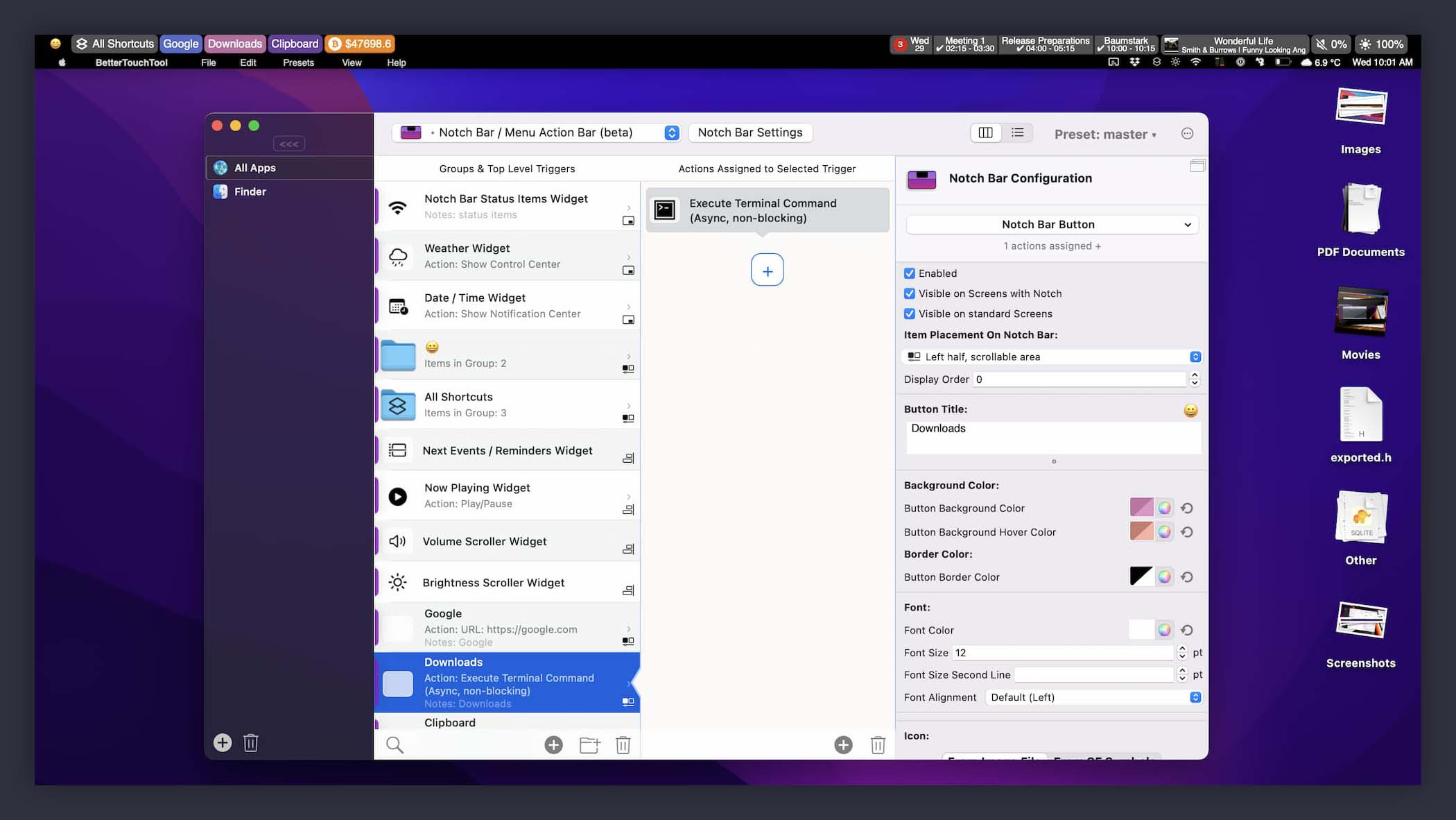
Task: Click the Google button in the notch bar
Action: tap(181, 44)
